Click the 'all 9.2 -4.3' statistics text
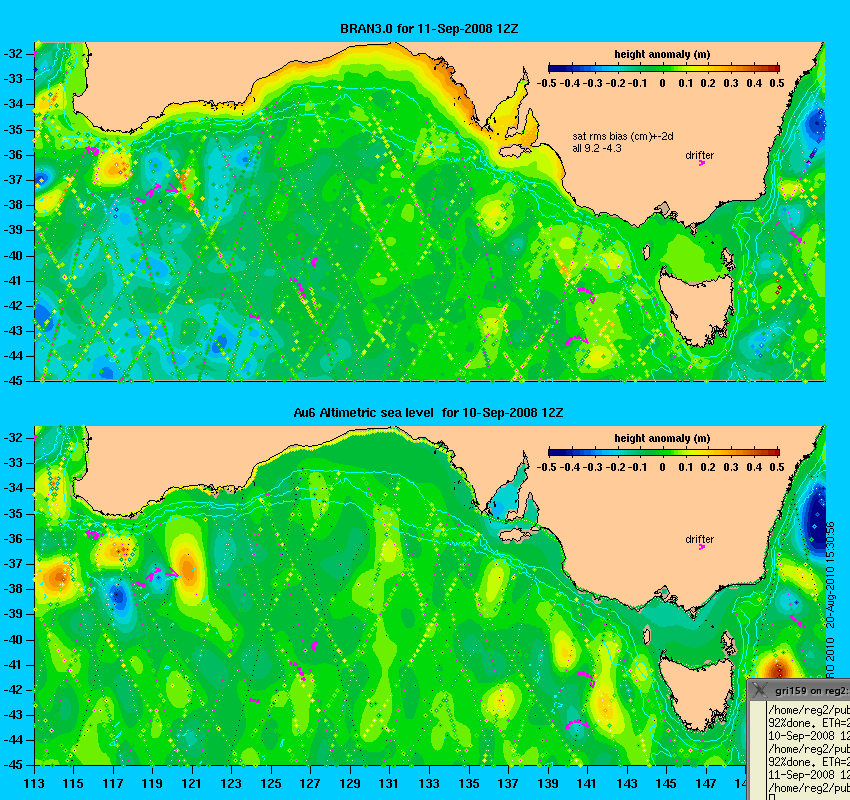The image size is (850, 800). [x=597, y=148]
